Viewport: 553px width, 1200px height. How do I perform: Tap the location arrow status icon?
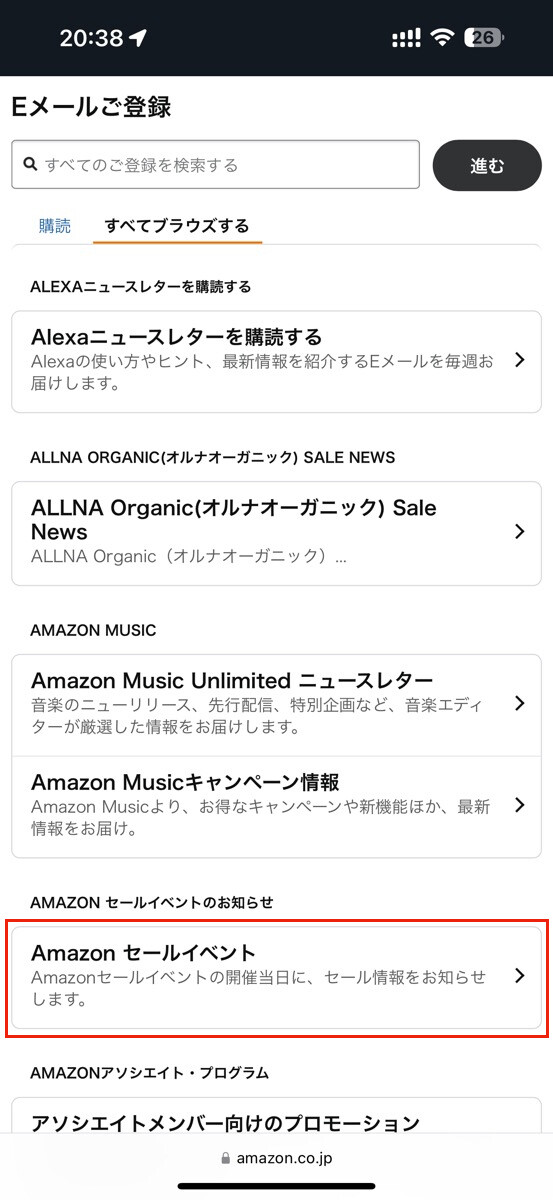click(x=138, y=38)
